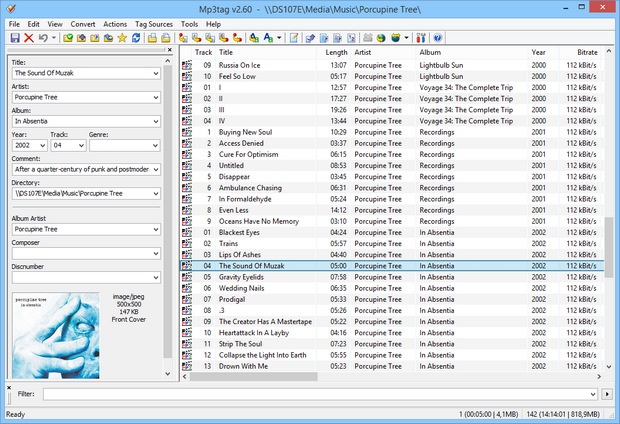620x424 pixels.
Task: Click the Filename to Filename converter icon
Action: click(210, 38)
